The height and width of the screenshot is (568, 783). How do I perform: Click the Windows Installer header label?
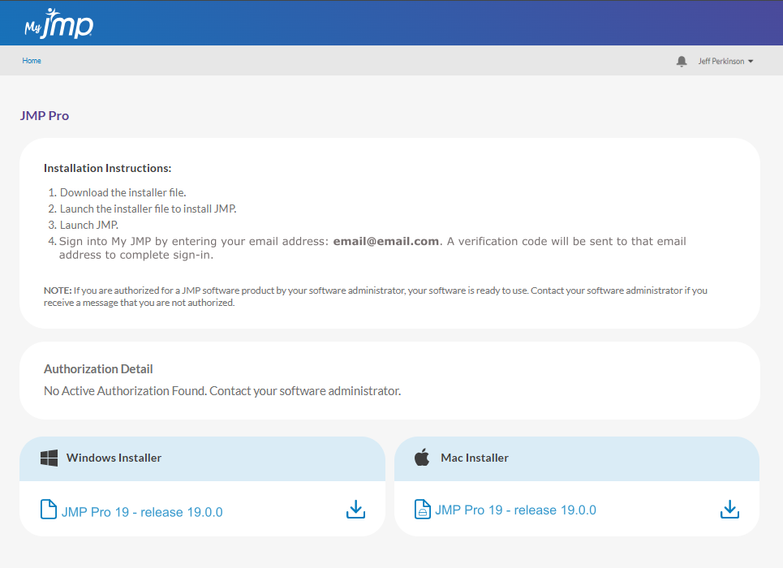pos(114,458)
